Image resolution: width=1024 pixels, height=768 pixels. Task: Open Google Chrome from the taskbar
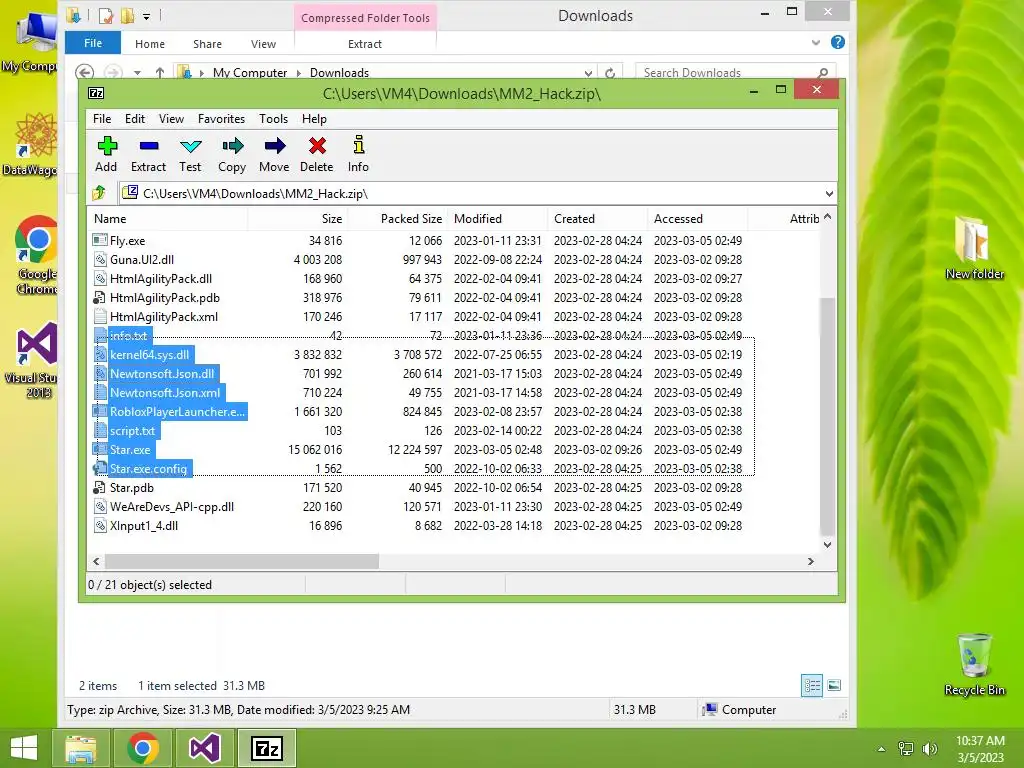pos(143,748)
